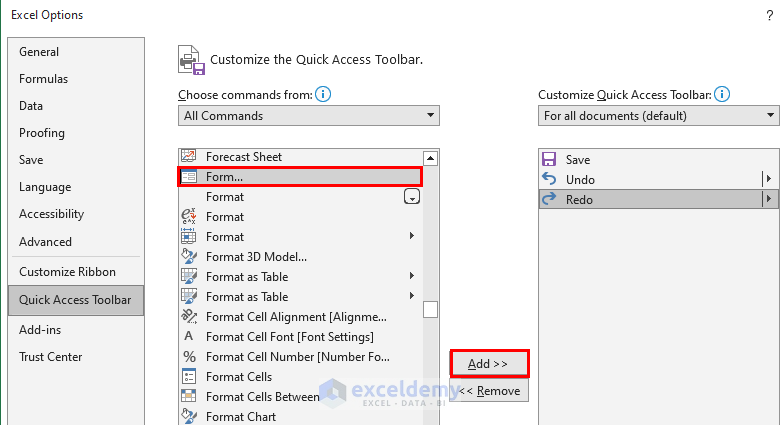Click the Format Cell Number percent icon
Screen dimensions: 781x425
[x=188, y=357]
